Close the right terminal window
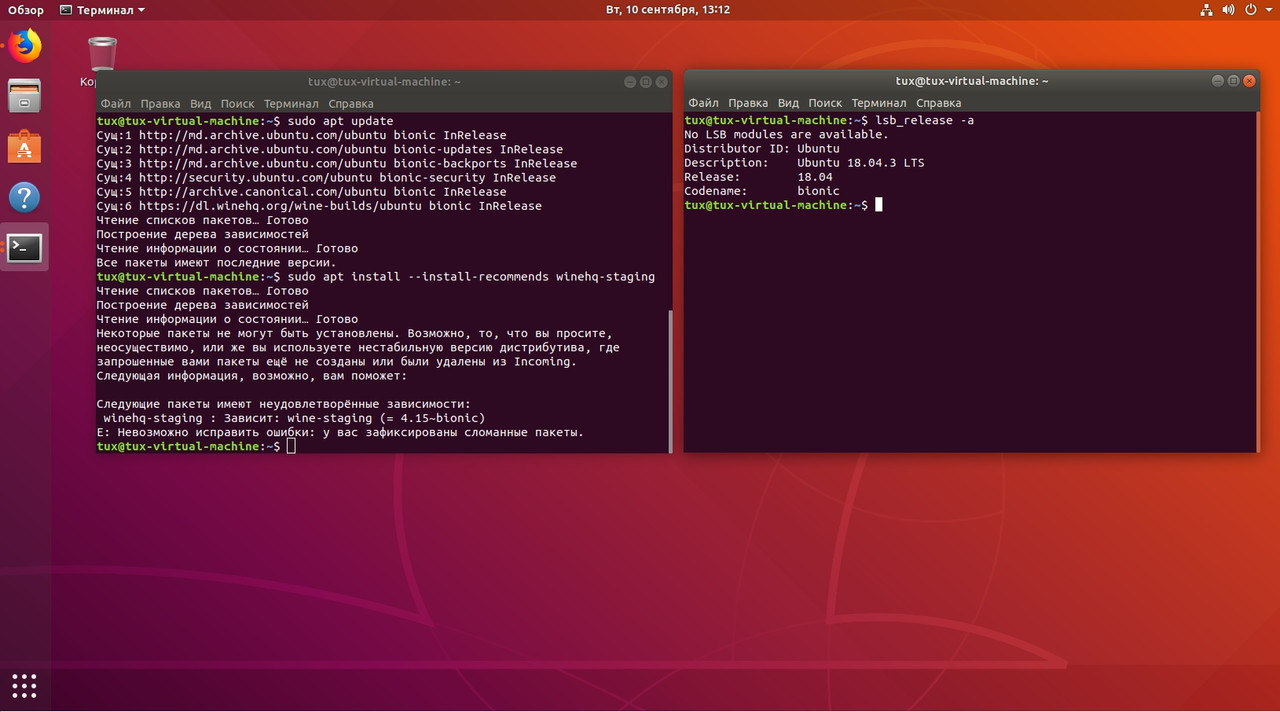Viewport: 1280px width, 712px height. [x=1249, y=81]
